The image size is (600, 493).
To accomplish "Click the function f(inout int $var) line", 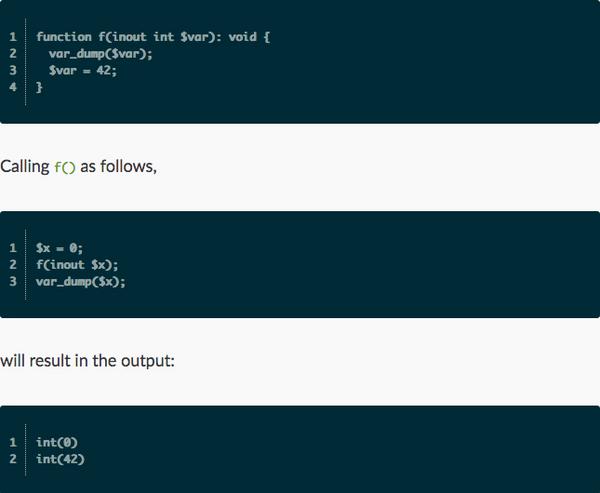I will pyautogui.click(x=153, y=37).
